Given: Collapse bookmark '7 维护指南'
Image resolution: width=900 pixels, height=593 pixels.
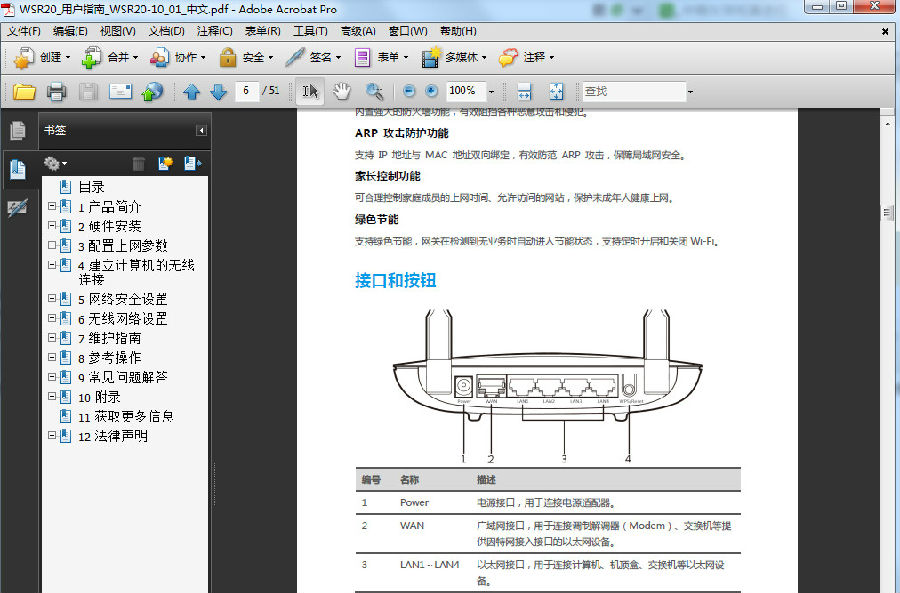Looking at the screenshot, I should (52, 338).
